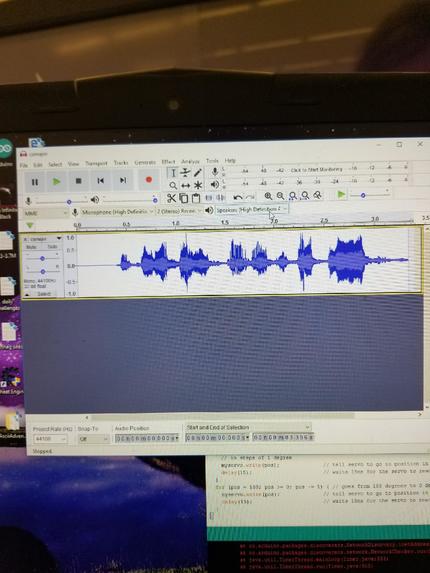Viewport: 430px width, 573px height.
Task: Fit selection to width
Action: tap(293, 196)
